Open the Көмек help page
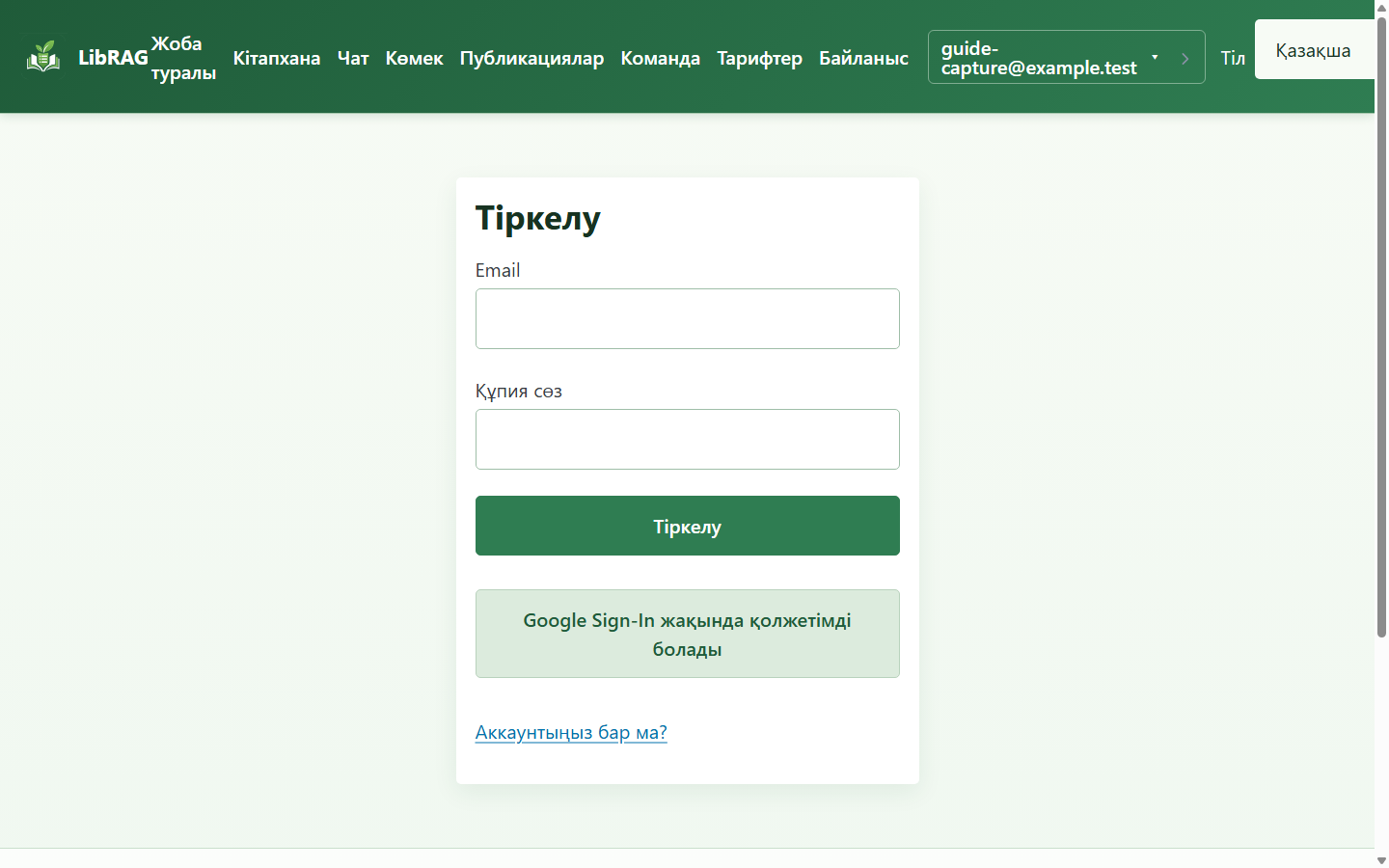 (x=415, y=58)
